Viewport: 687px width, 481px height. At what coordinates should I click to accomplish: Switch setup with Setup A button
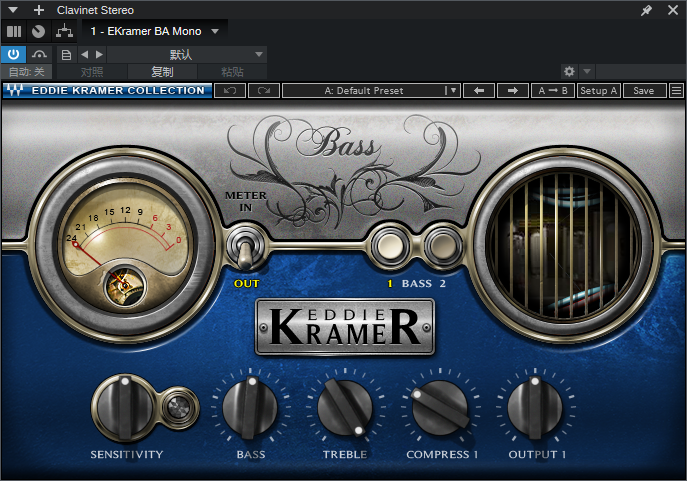pyautogui.click(x=598, y=91)
